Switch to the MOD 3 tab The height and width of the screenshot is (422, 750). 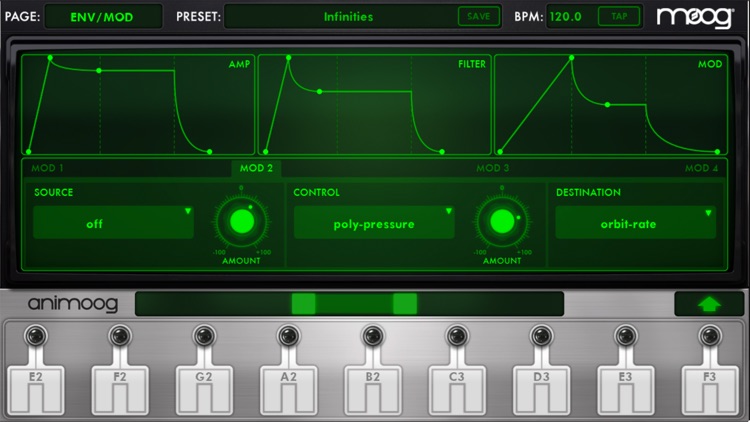tap(493, 168)
